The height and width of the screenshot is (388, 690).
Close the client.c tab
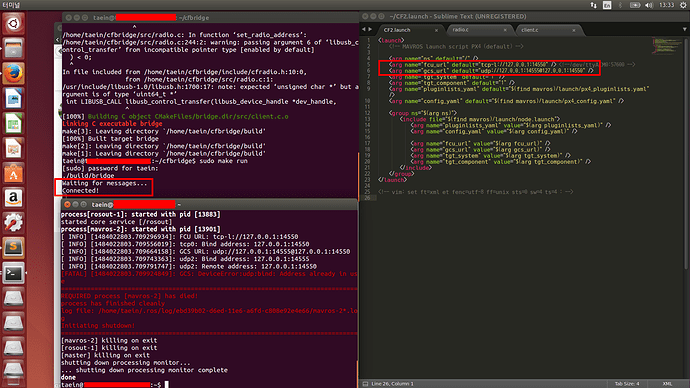[573, 30]
